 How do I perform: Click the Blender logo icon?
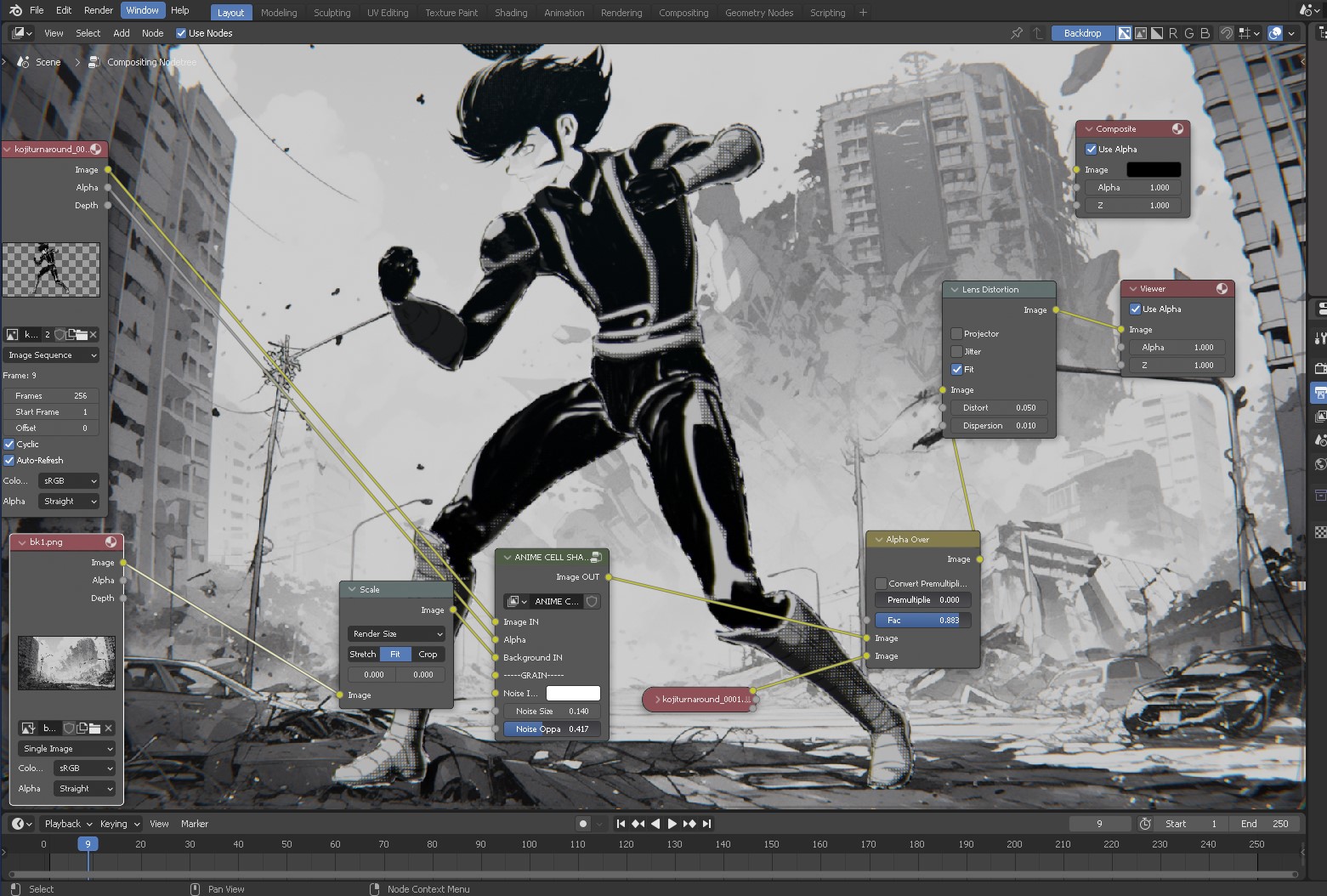15,10
